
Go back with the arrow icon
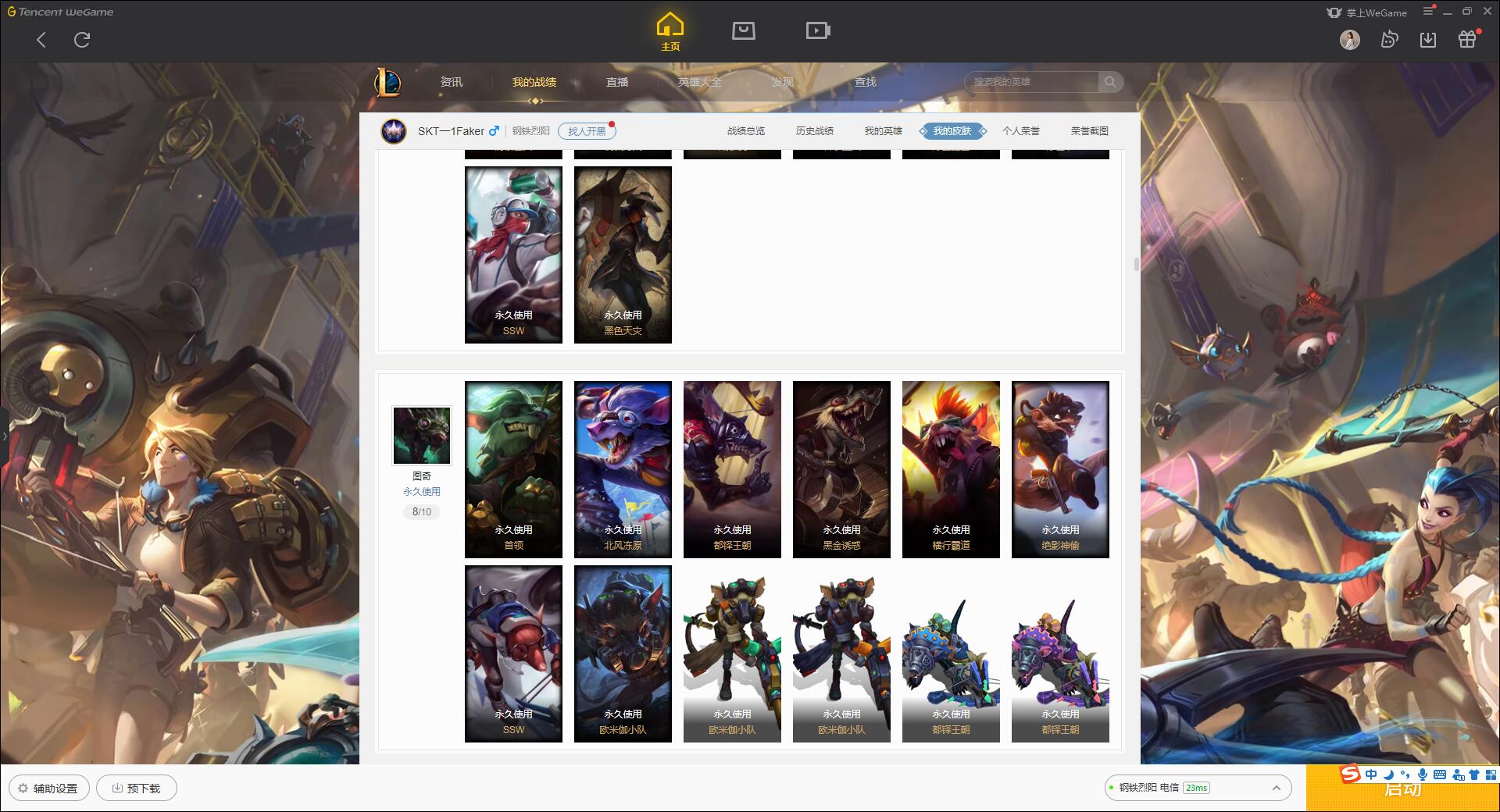[41, 40]
